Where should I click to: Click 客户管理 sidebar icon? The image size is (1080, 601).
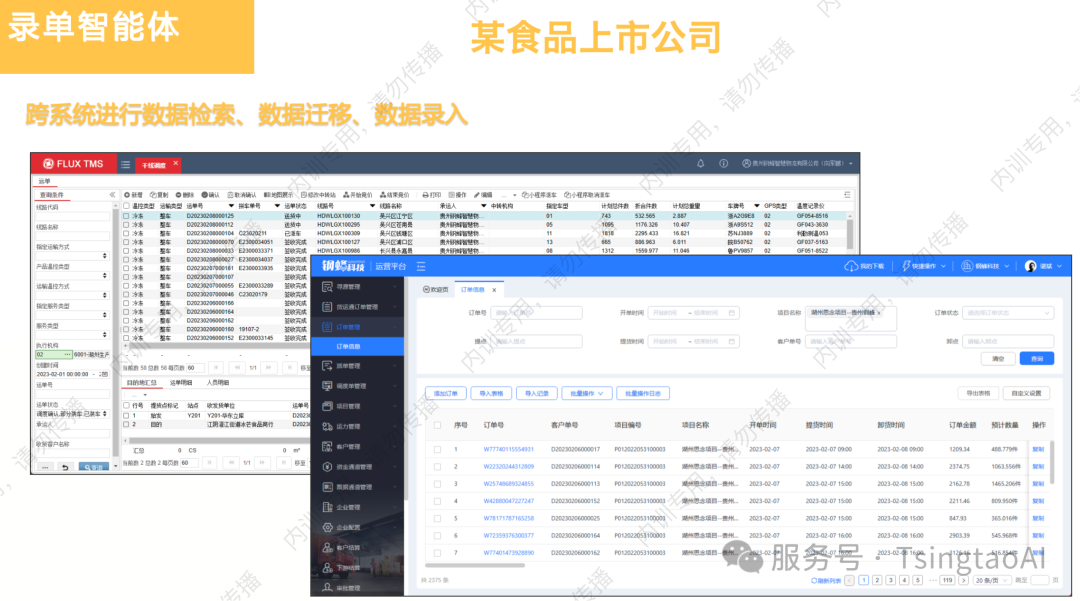click(x=327, y=447)
